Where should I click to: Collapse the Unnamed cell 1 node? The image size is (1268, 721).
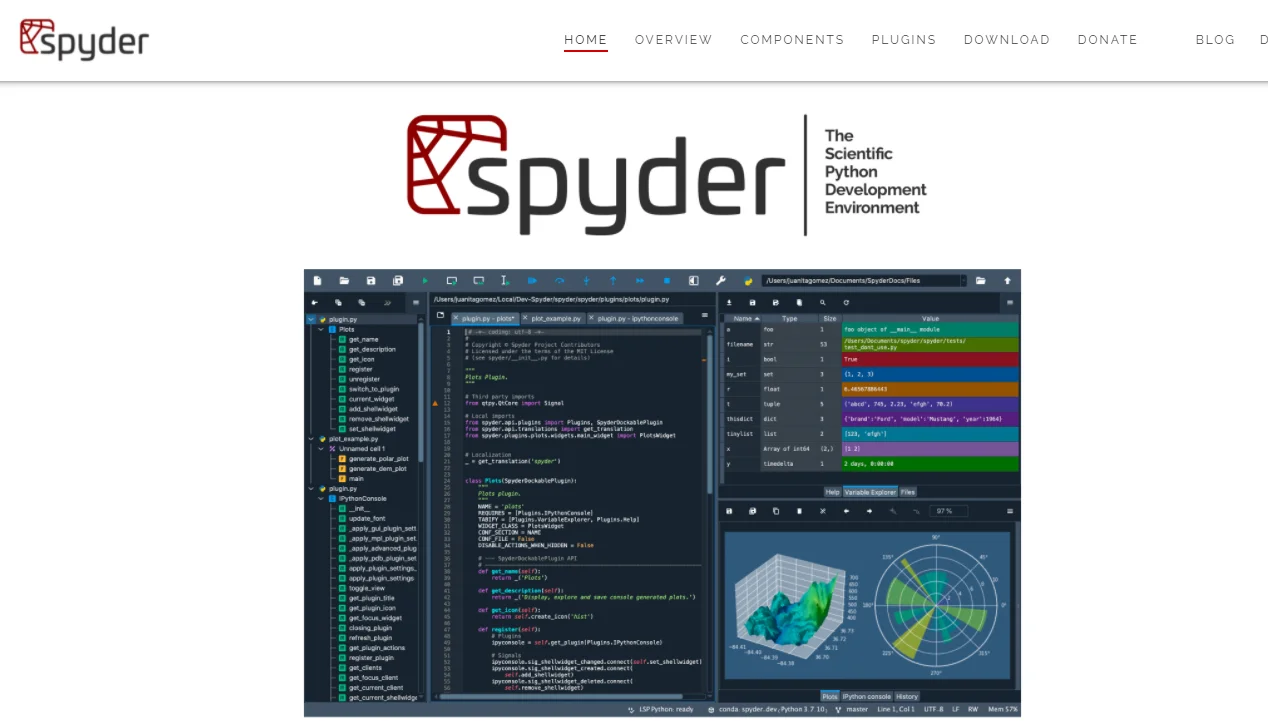(322, 448)
